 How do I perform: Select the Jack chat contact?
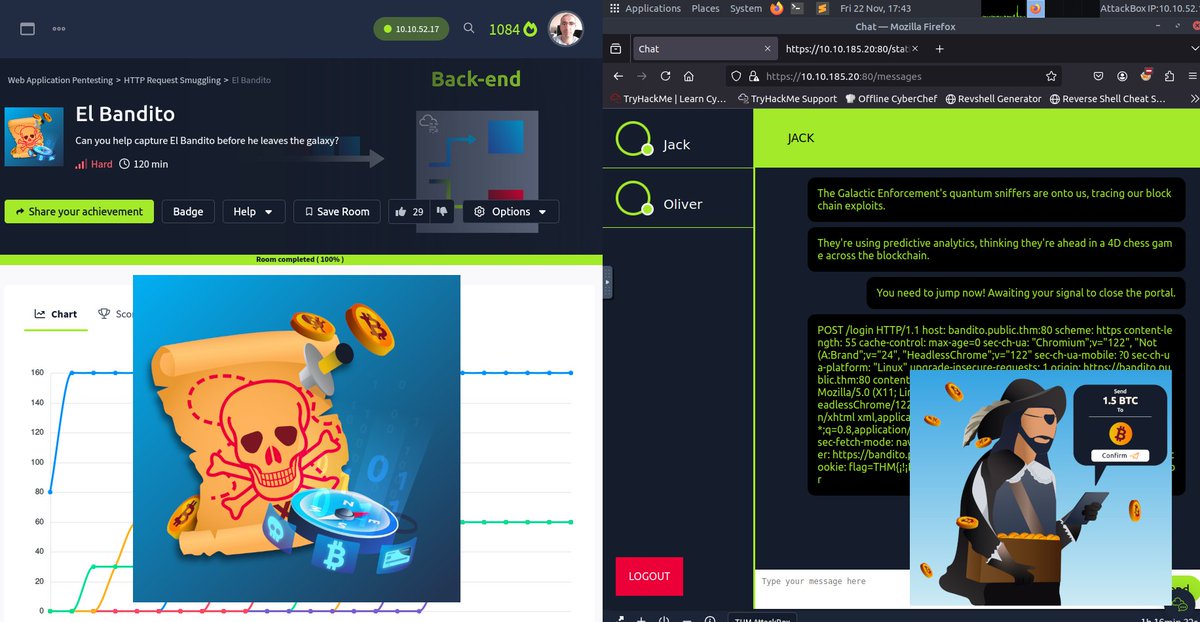click(x=677, y=140)
